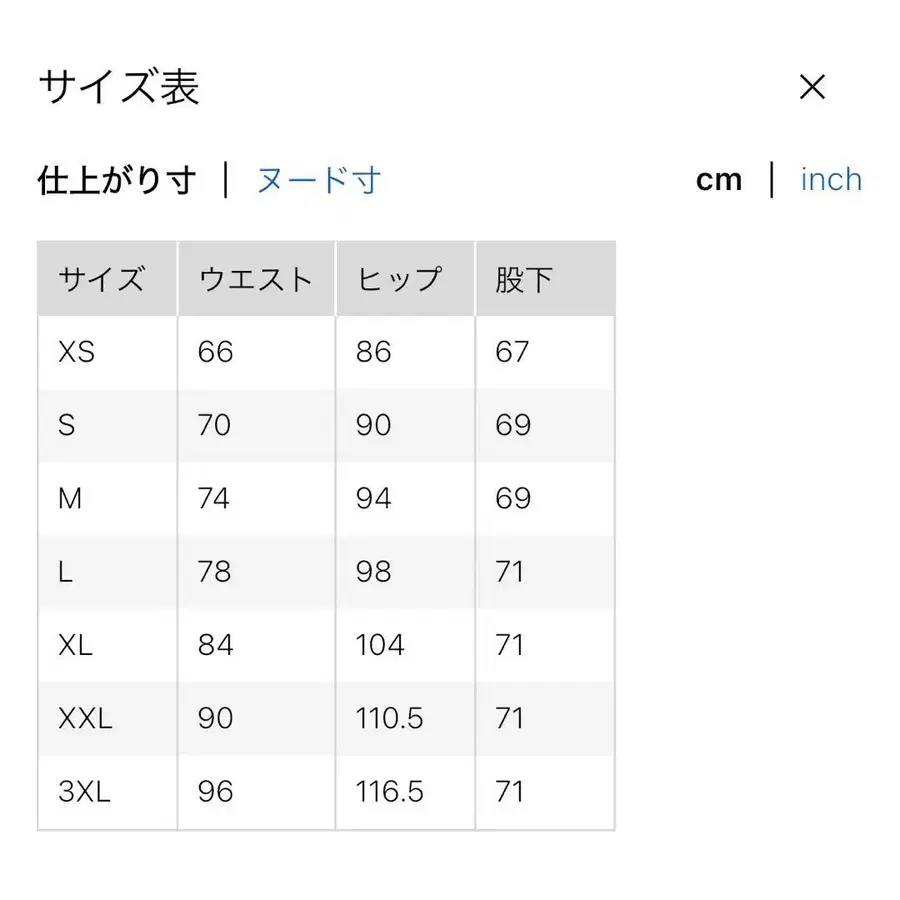Open the ヌード寸 measurements view
The height and width of the screenshot is (900, 900).
click(317, 179)
